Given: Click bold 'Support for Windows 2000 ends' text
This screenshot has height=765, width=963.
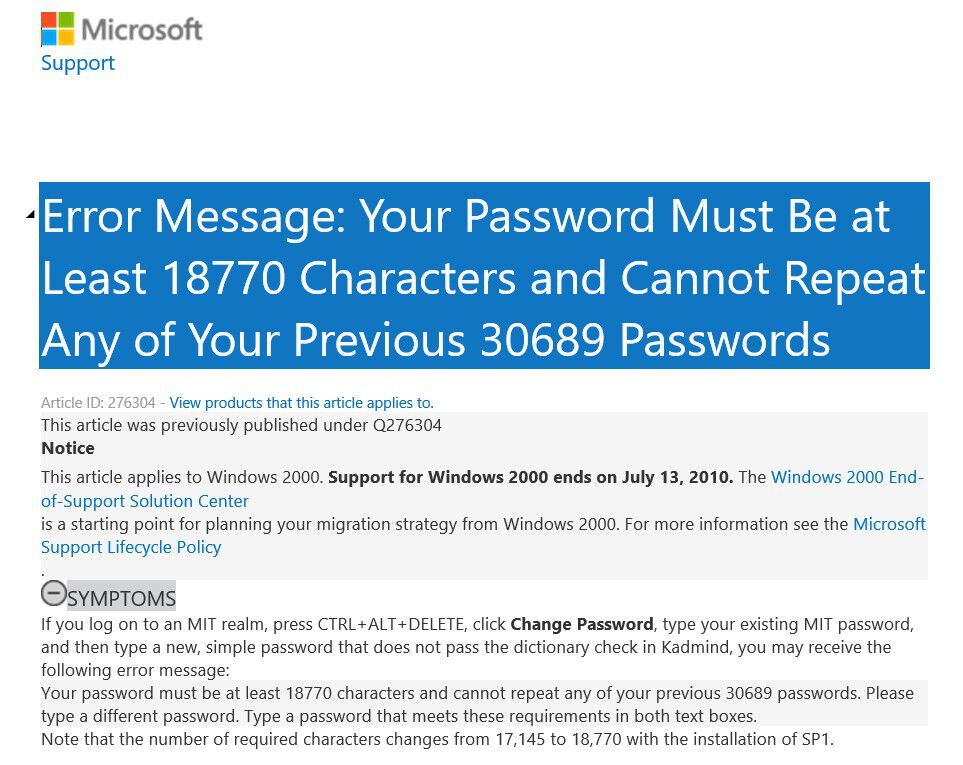Looking at the screenshot, I should point(530,477).
